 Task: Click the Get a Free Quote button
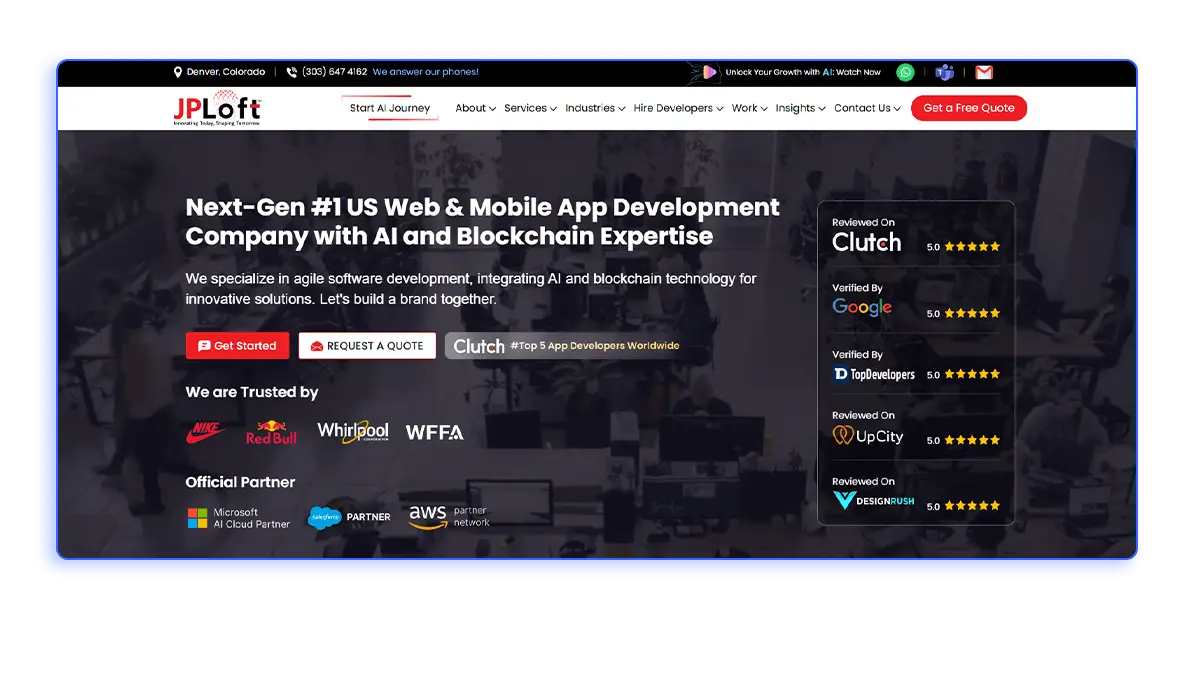(968, 108)
